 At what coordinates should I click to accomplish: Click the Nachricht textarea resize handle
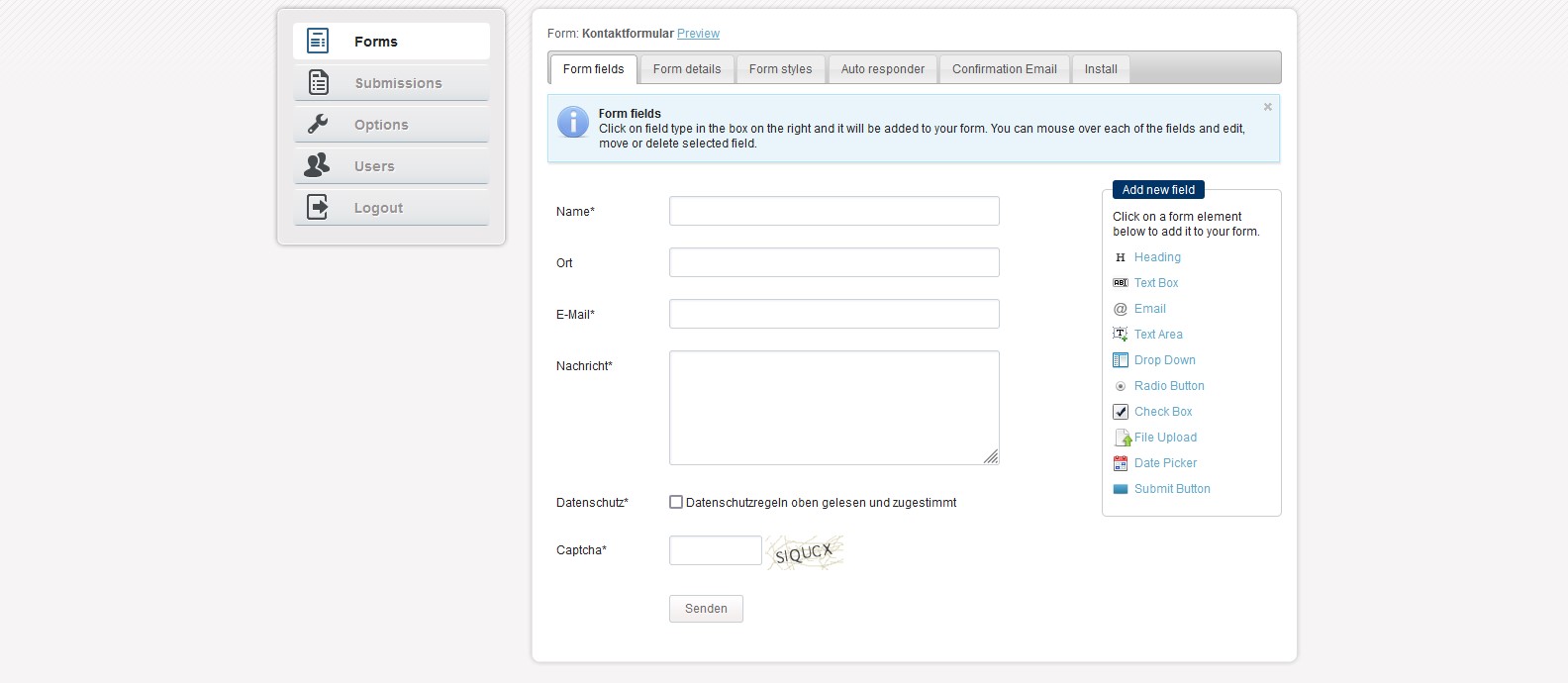[x=991, y=456]
